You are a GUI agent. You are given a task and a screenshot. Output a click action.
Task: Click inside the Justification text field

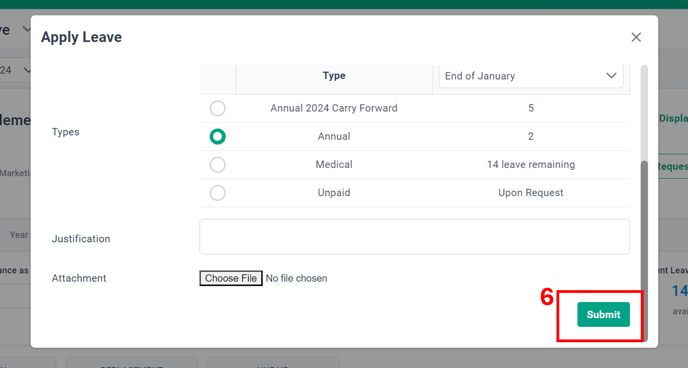click(414, 237)
